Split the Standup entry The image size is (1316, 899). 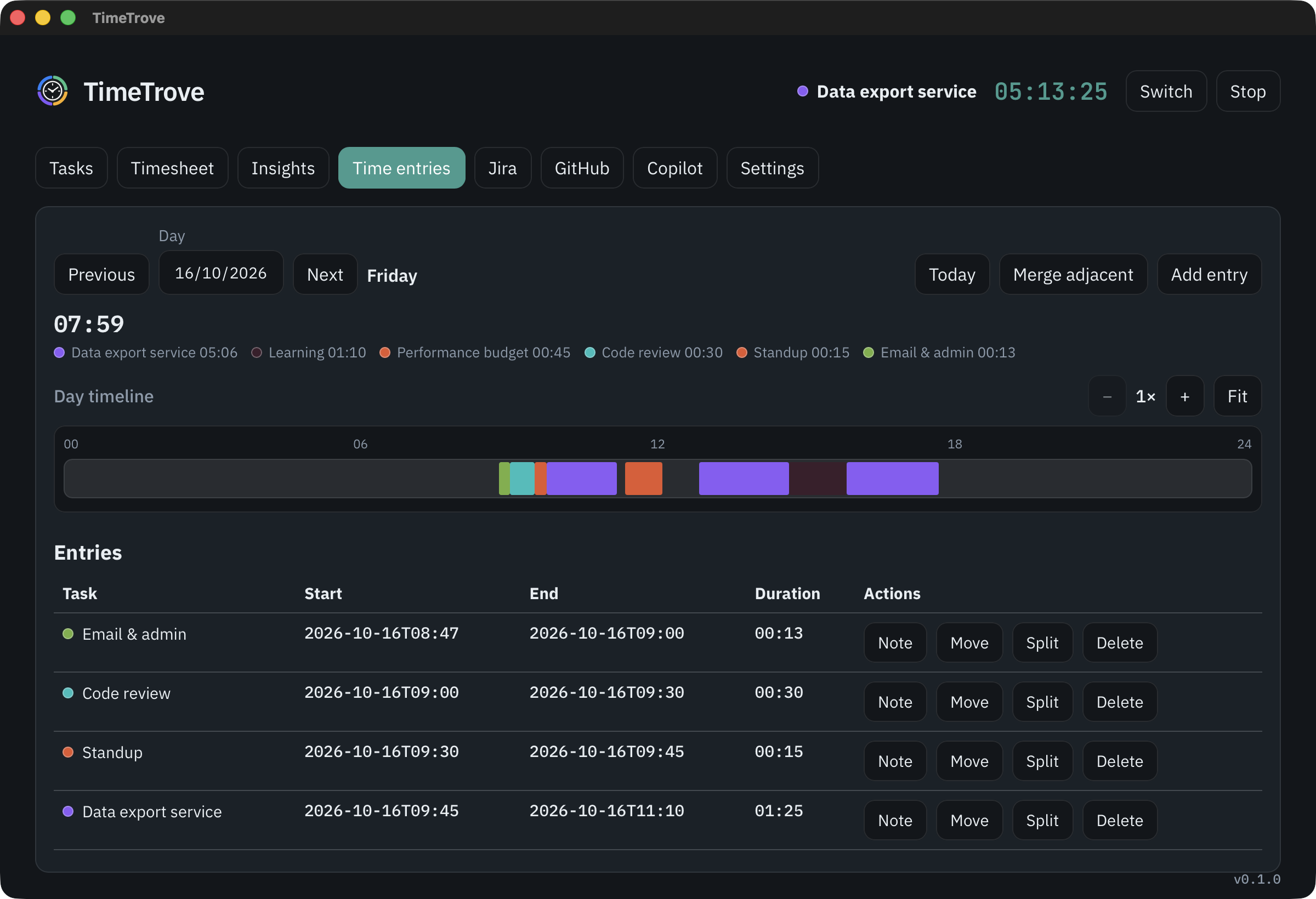point(1042,761)
